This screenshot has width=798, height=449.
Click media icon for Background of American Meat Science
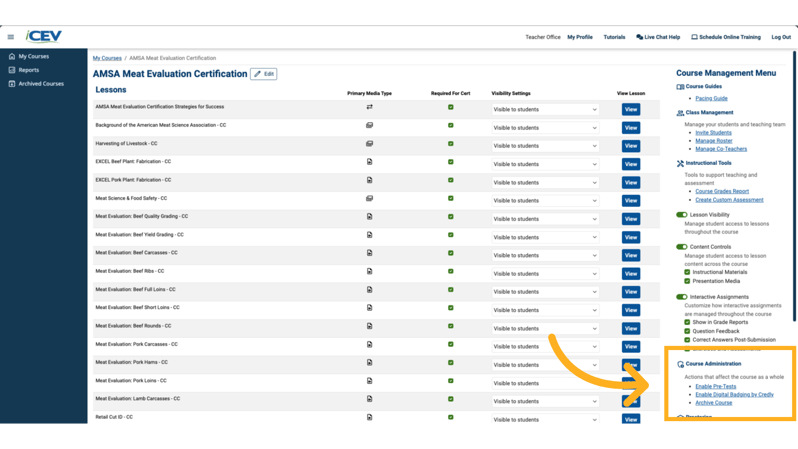click(x=369, y=125)
